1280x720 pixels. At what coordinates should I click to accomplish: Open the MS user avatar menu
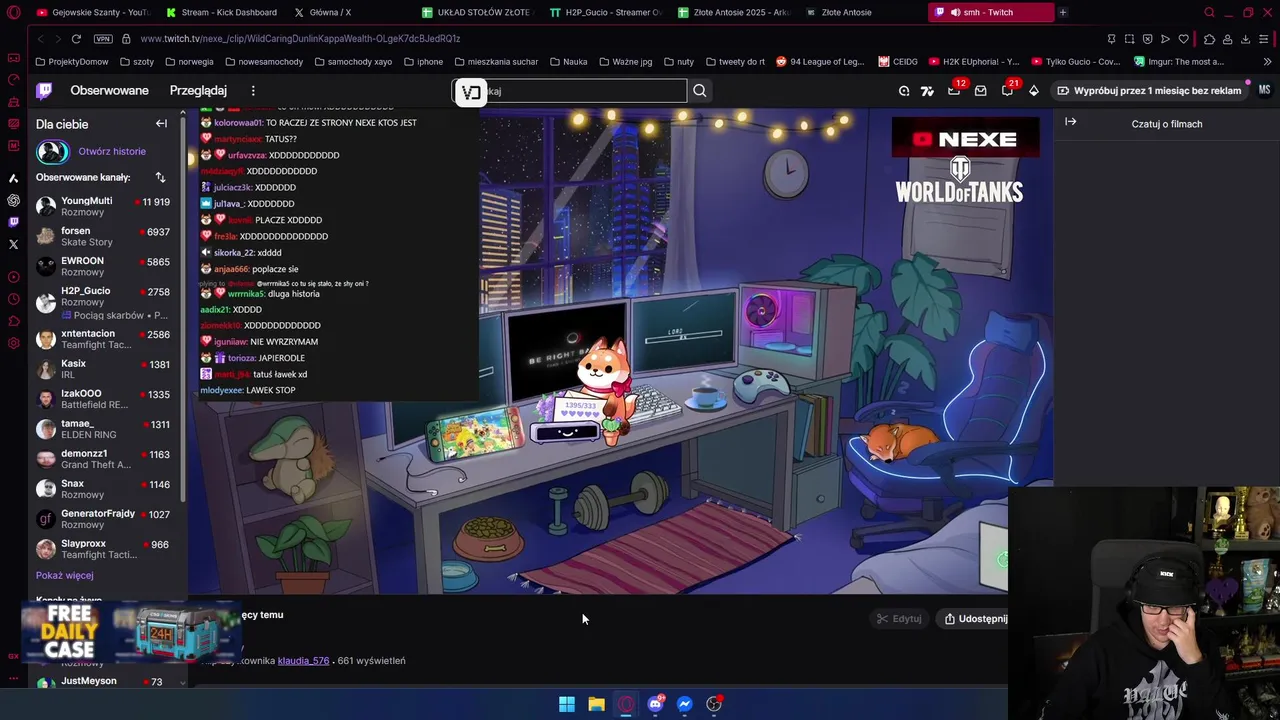1264,90
